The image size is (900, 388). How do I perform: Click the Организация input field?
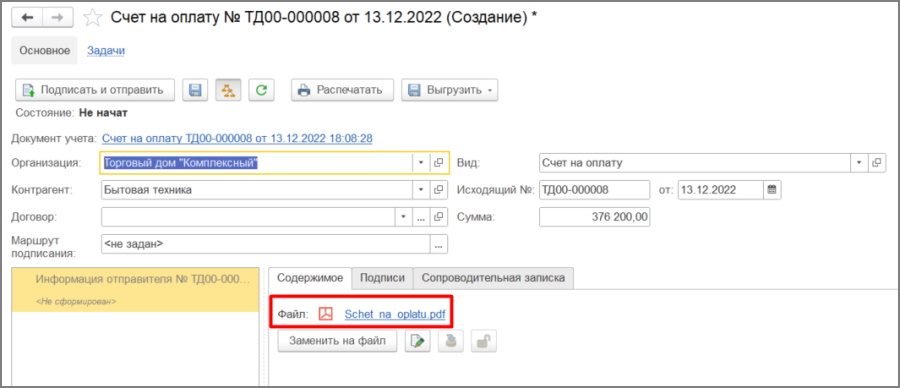pyautogui.click(x=256, y=163)
